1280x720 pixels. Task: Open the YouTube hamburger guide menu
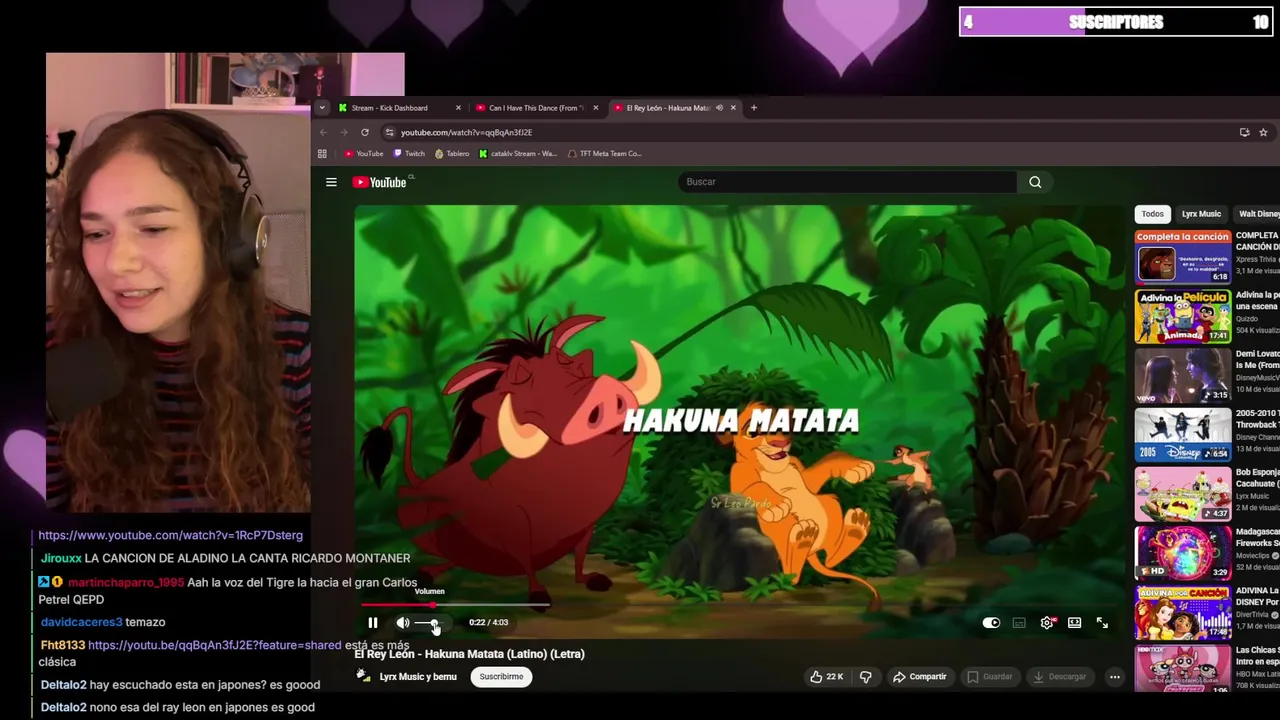coord(331,182)
